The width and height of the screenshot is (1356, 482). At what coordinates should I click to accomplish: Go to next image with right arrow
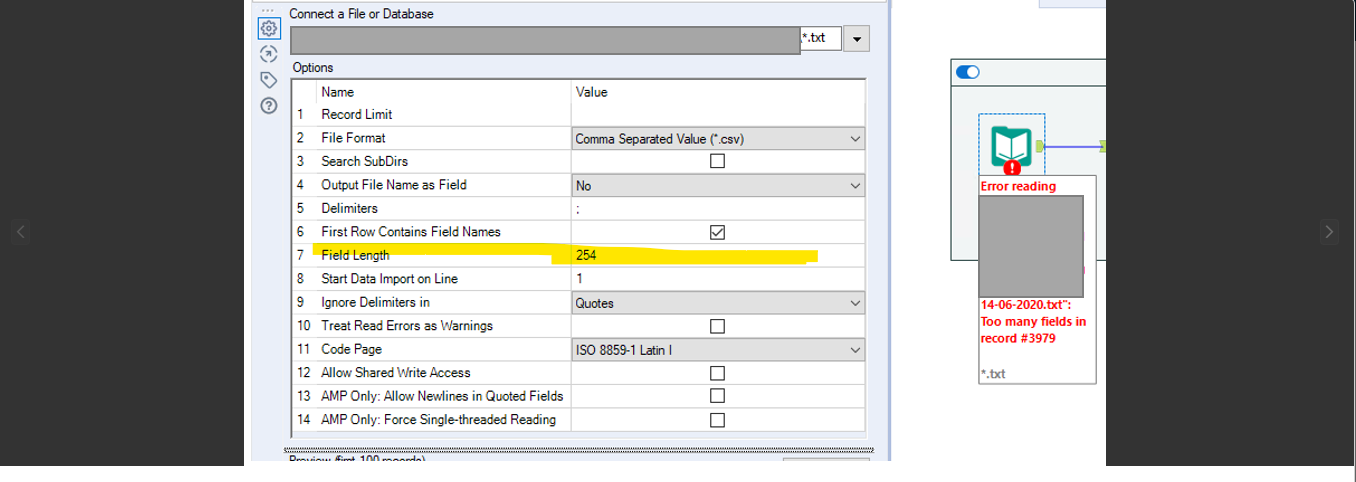[x=1329, y=232]
